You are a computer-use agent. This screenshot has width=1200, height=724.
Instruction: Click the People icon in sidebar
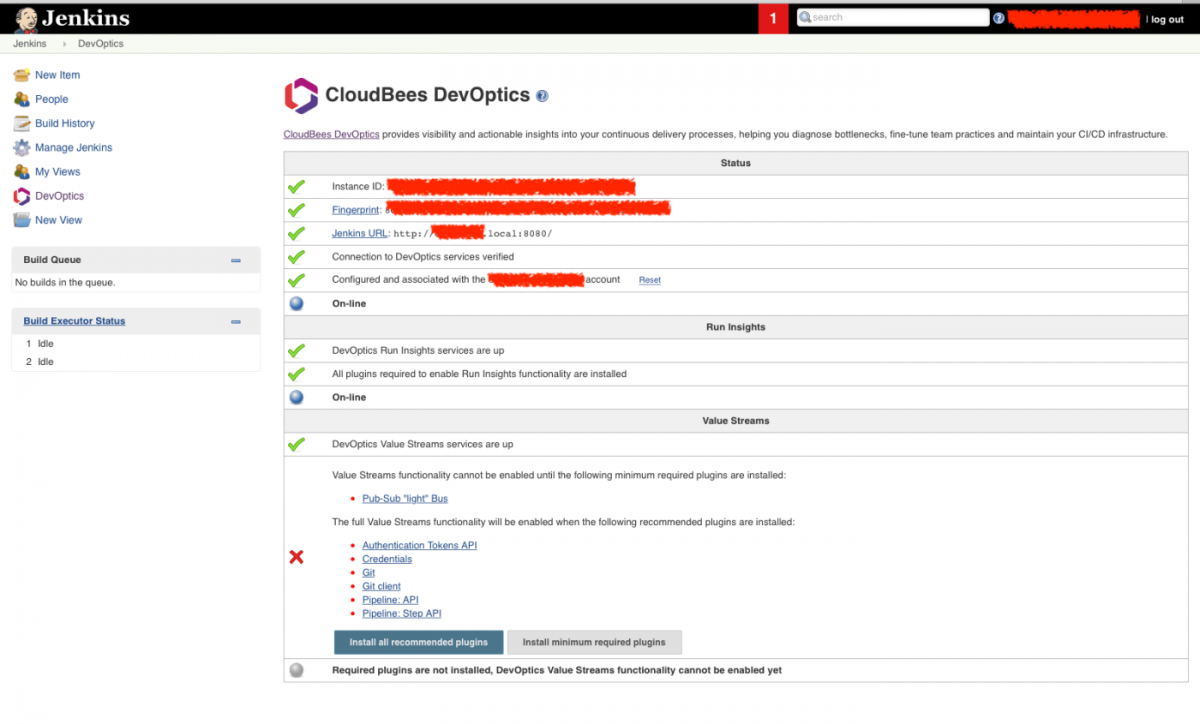click(21, 99)
